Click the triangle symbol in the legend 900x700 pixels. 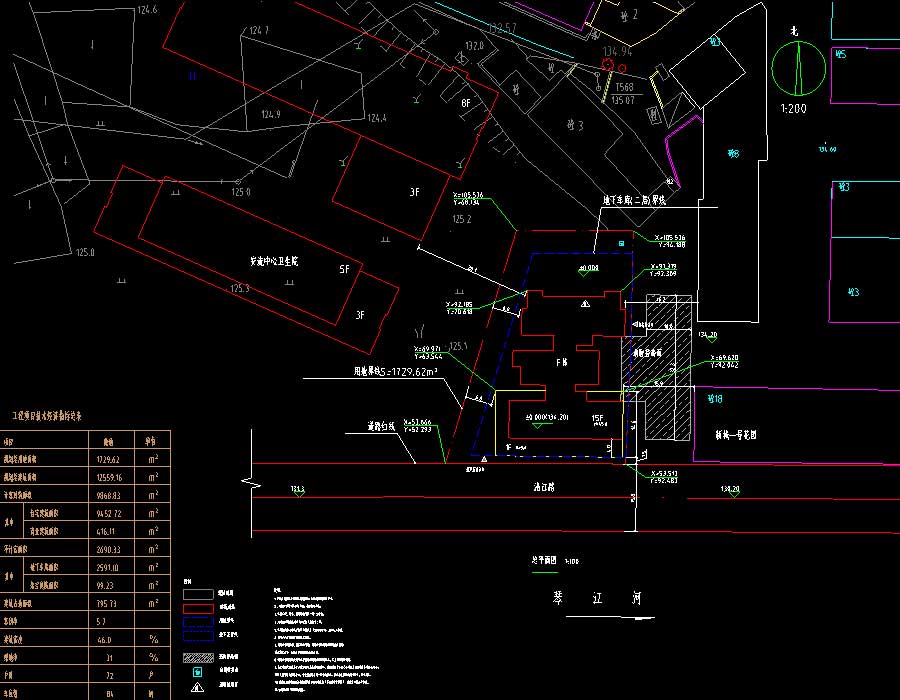point(197,687)
